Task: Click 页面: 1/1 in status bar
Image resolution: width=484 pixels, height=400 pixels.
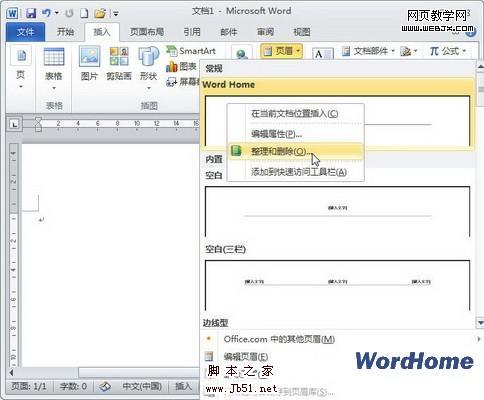Action: click(x=29, y=387)
